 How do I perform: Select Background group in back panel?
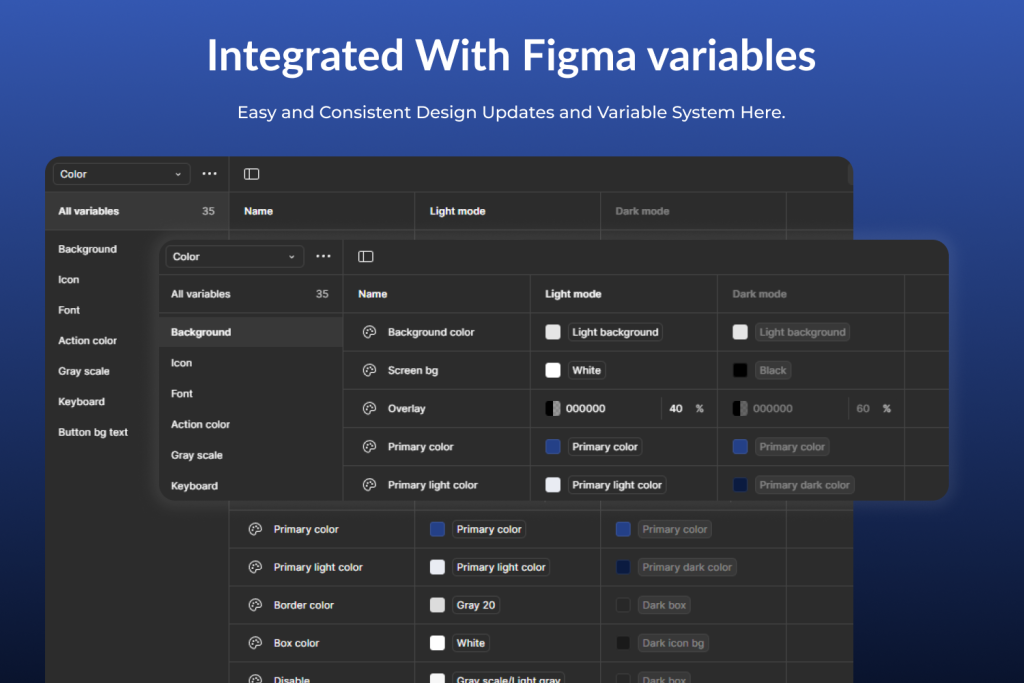coord(88,249)
